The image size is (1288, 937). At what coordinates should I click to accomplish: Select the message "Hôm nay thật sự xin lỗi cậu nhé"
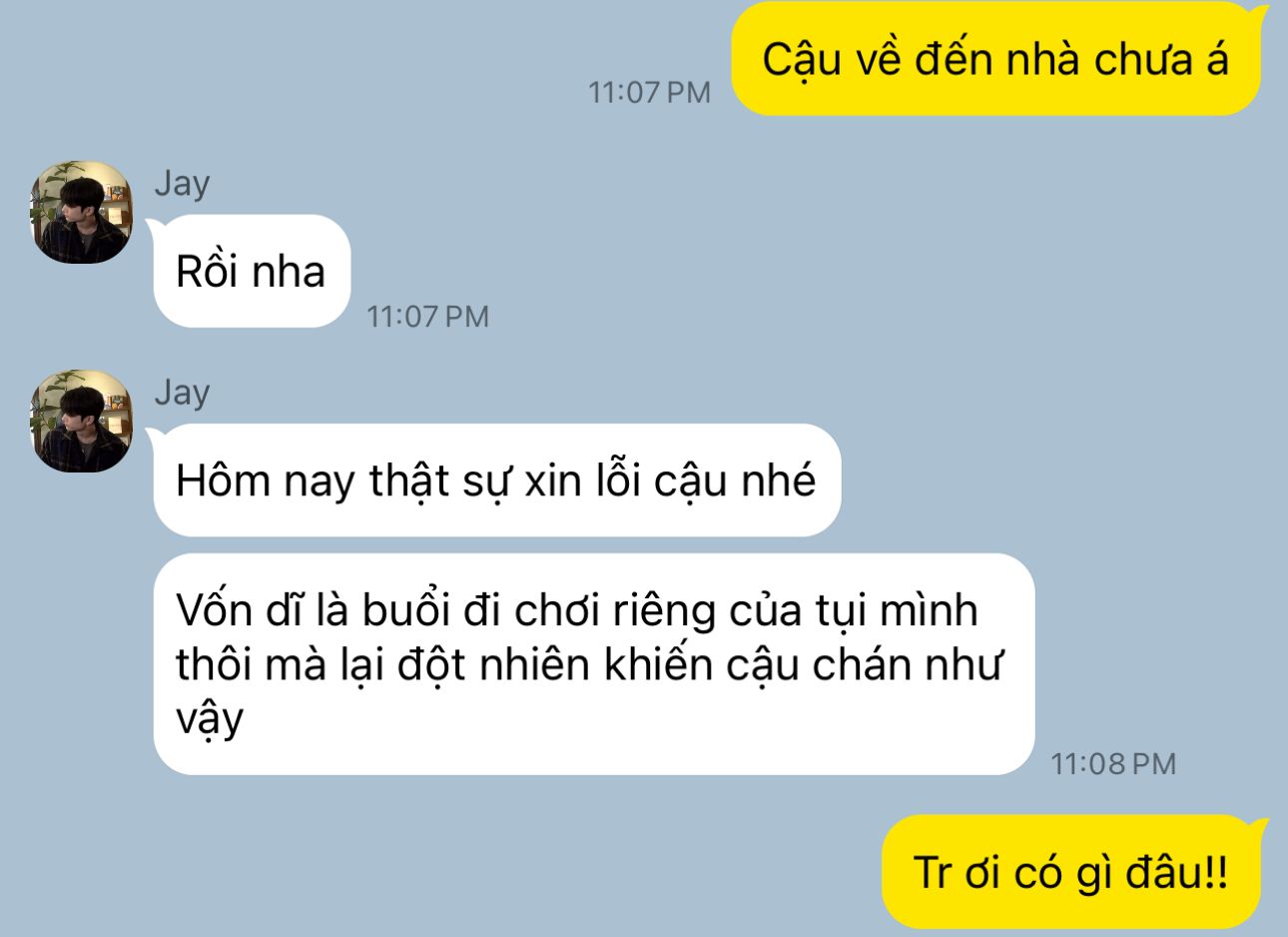[495, 480]
